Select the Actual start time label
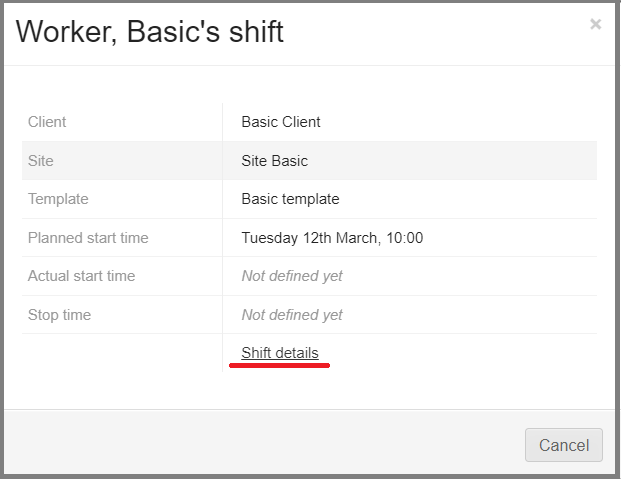The width and height of the screenshot is (621, 479). pyautogui.click(x=81, y=276)
